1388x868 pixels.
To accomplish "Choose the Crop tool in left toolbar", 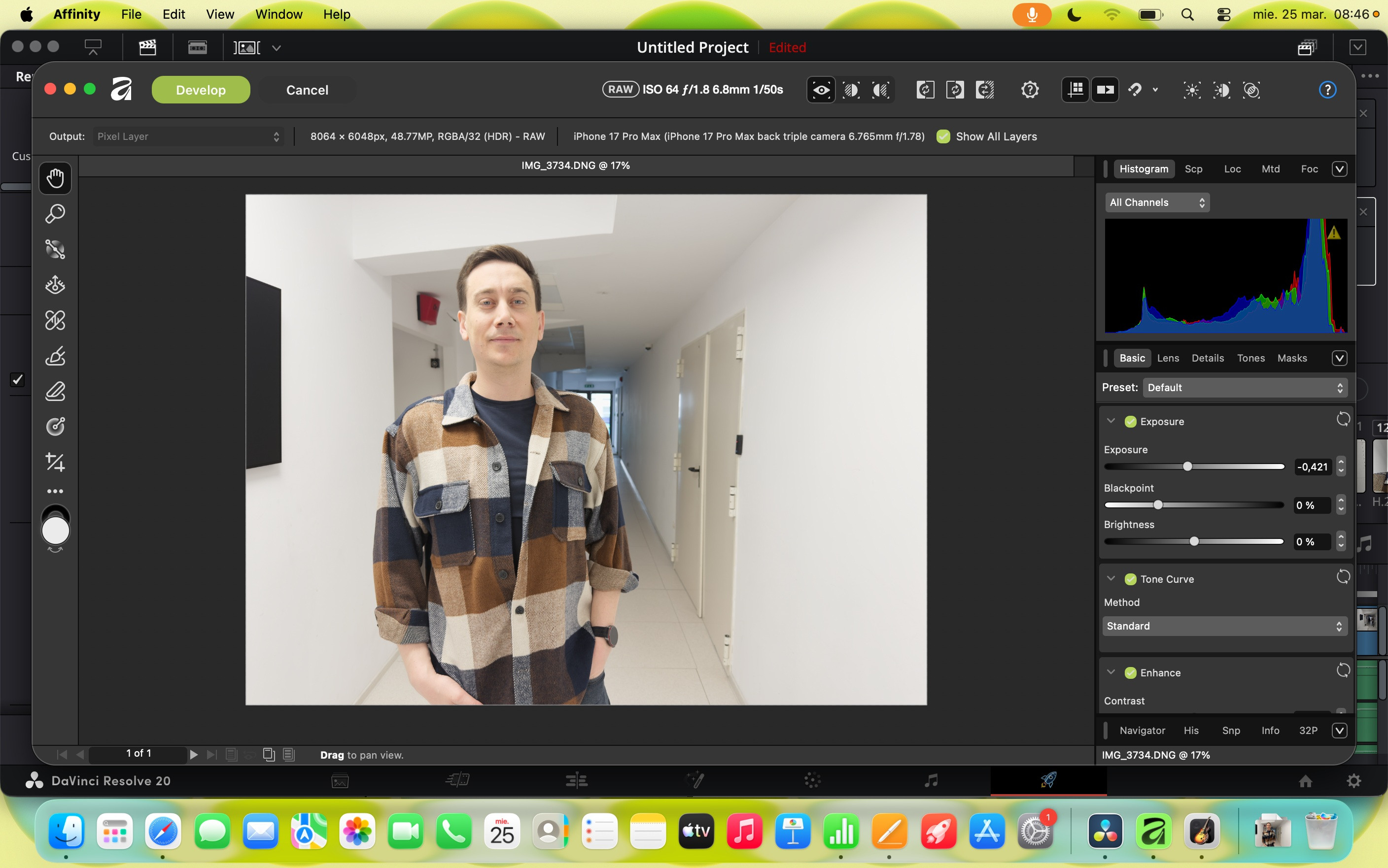I will pyautogui.click(x=55, y=462).
